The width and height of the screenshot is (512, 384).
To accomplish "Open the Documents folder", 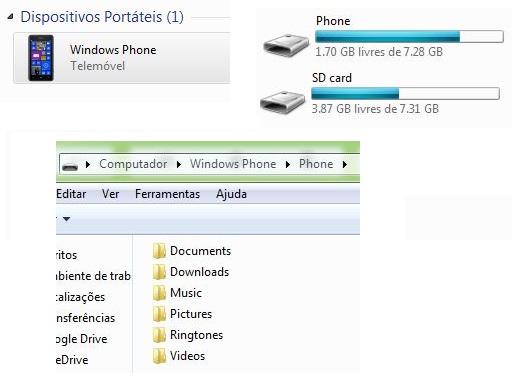I will (192, 251).
